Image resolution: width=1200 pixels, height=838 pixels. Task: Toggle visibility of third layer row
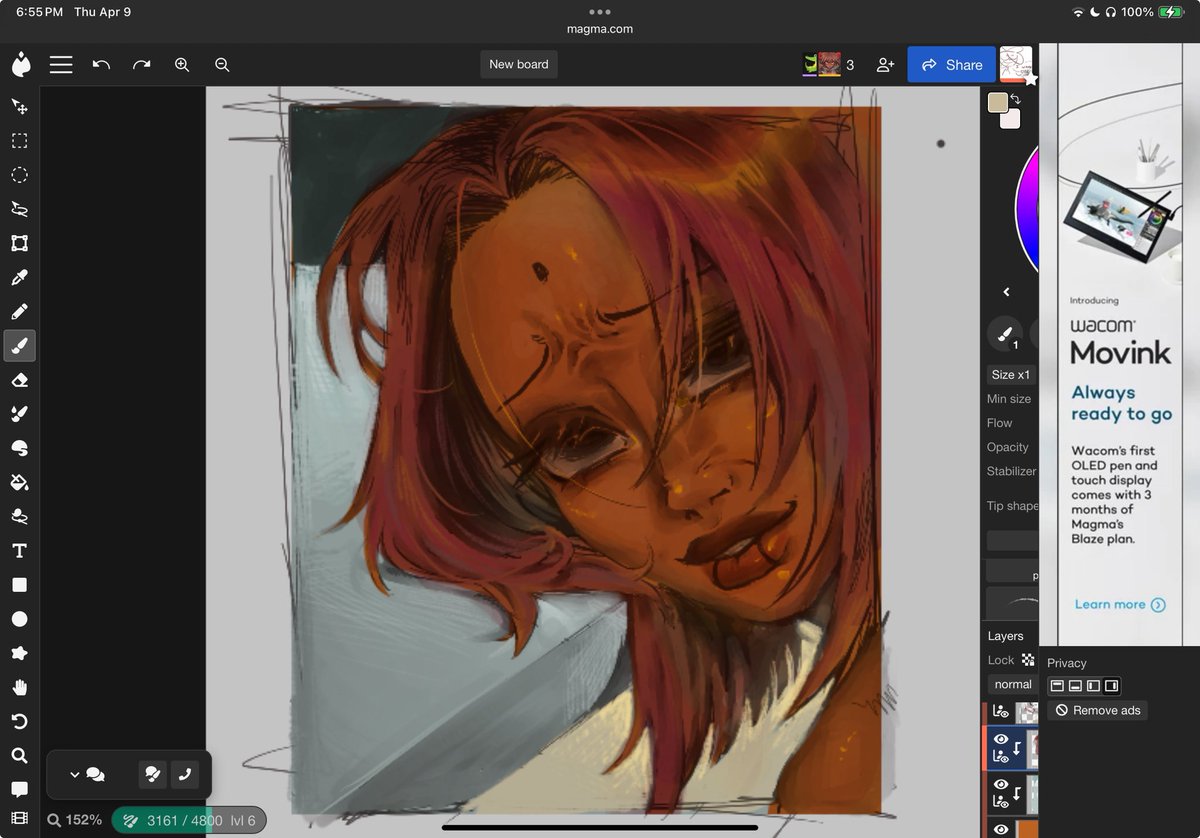tap(1000, 784)
